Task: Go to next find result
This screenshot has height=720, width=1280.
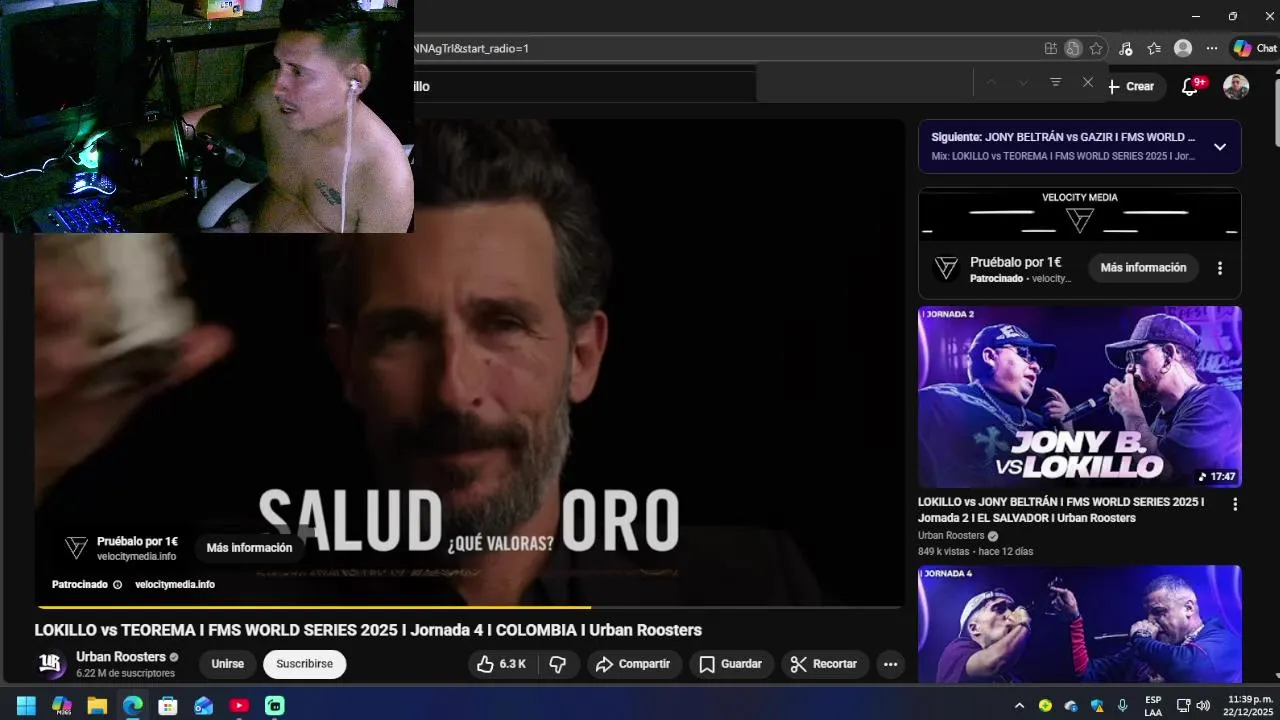Action: point(1023,82)
